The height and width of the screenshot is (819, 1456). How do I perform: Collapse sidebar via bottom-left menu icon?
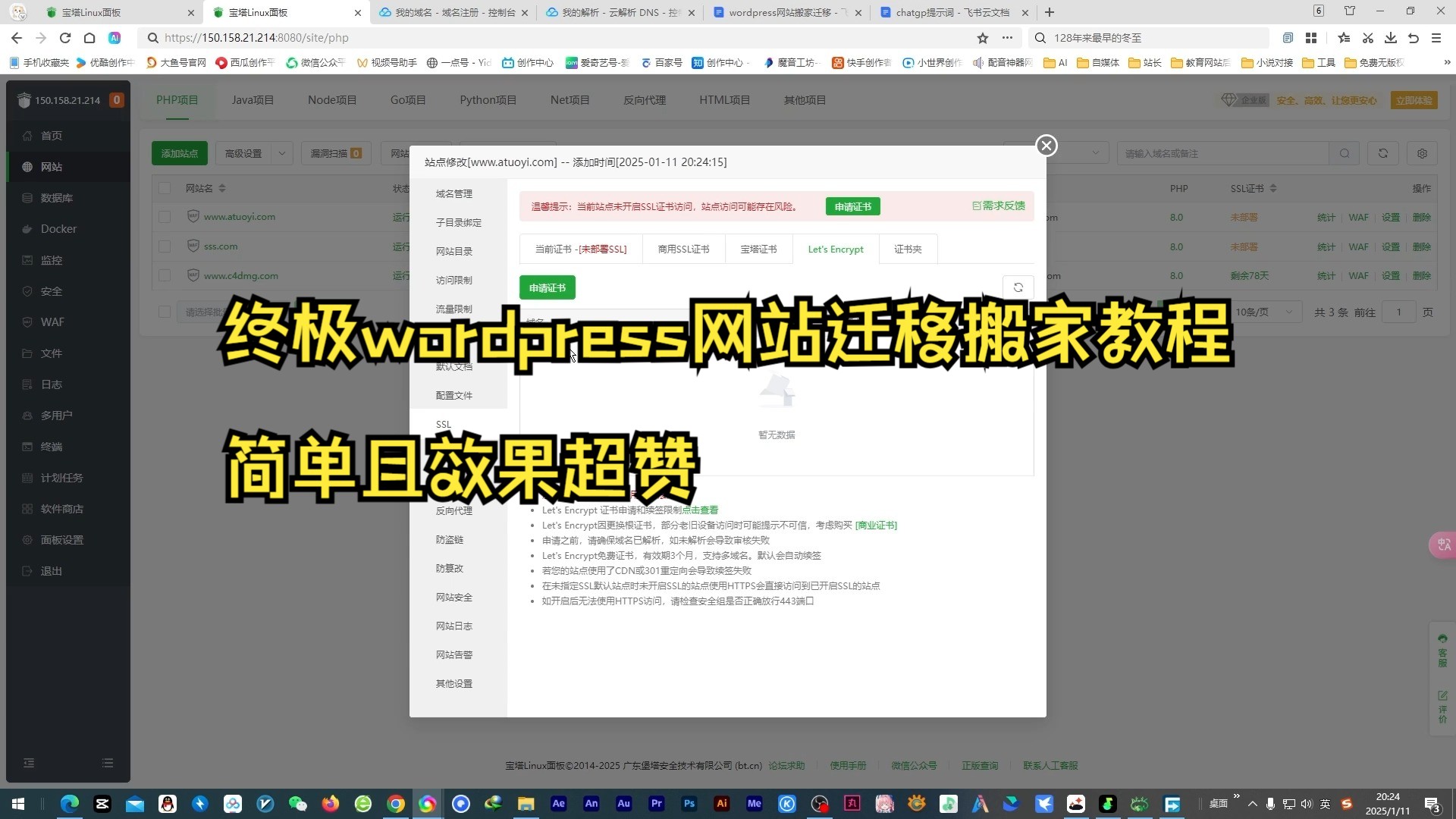pyautogui.click(x=29, y=763)
